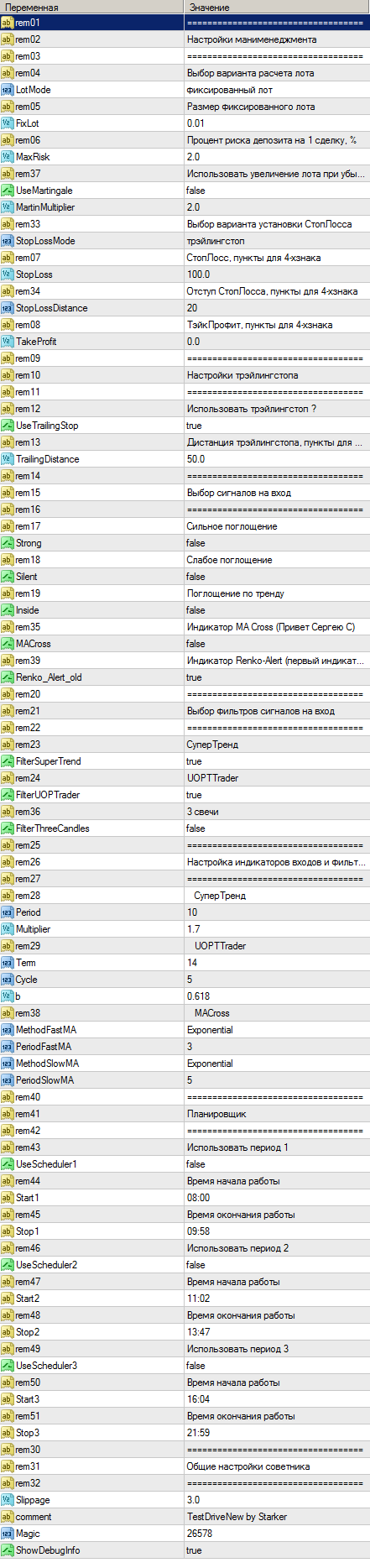Select the 'Настройки манименеджмента' description
The width and height of the screenshot is (370, 1568).
[x=252, y=39]
